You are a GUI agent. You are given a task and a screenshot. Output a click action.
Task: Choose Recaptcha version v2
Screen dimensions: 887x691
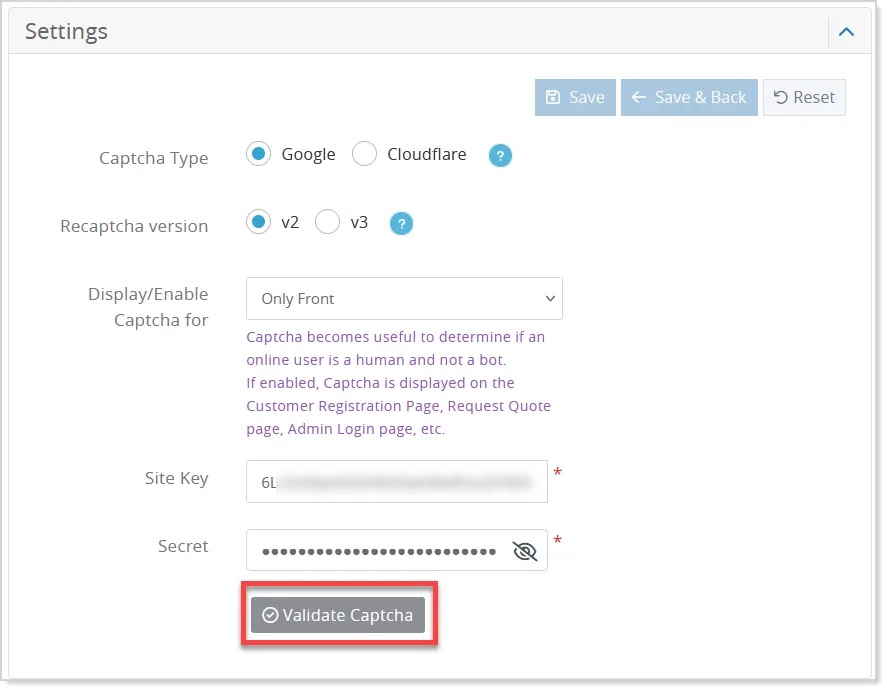click(x=259, y=222)
